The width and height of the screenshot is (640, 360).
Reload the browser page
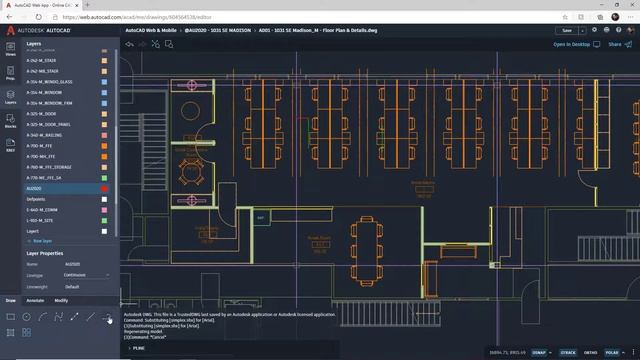pyautogui.click(x=38, y=17)
